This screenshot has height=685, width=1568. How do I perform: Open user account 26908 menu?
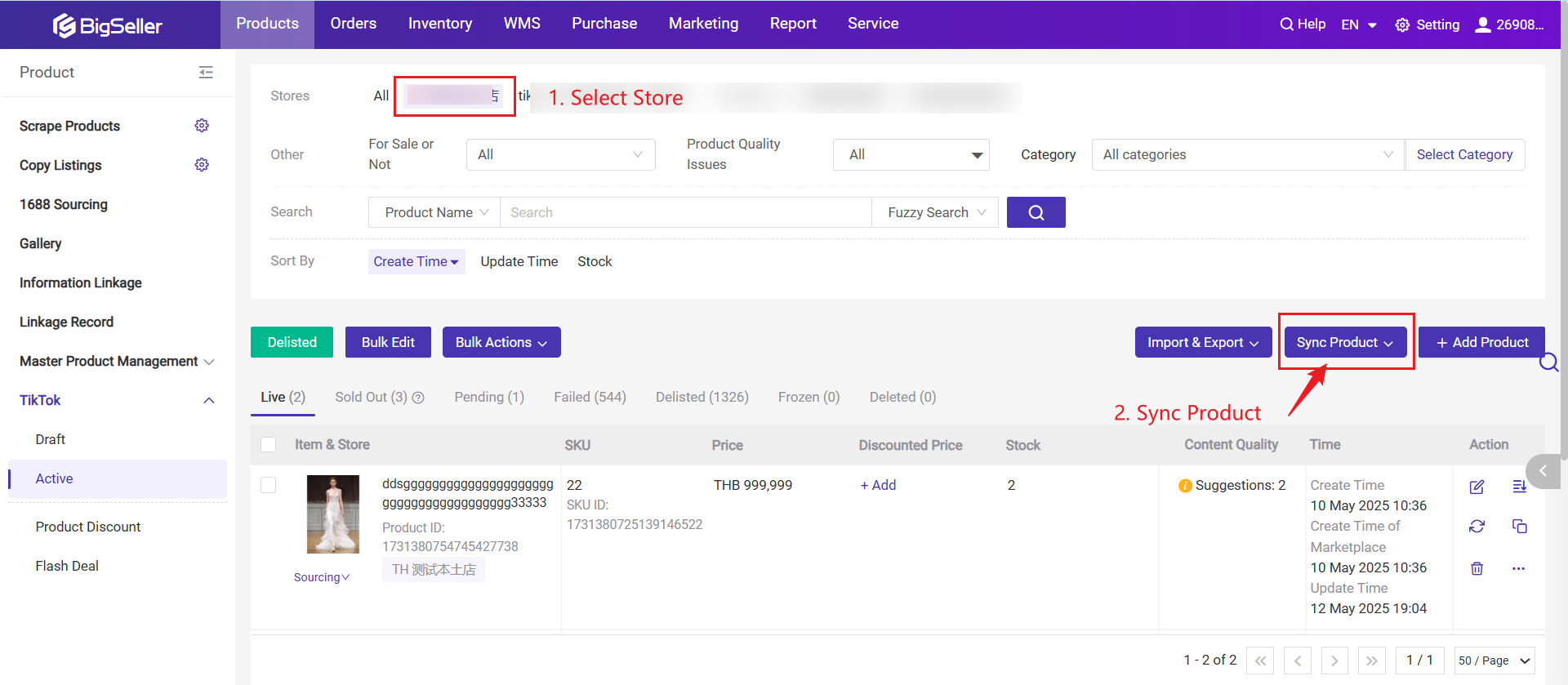coord(1509,24)
